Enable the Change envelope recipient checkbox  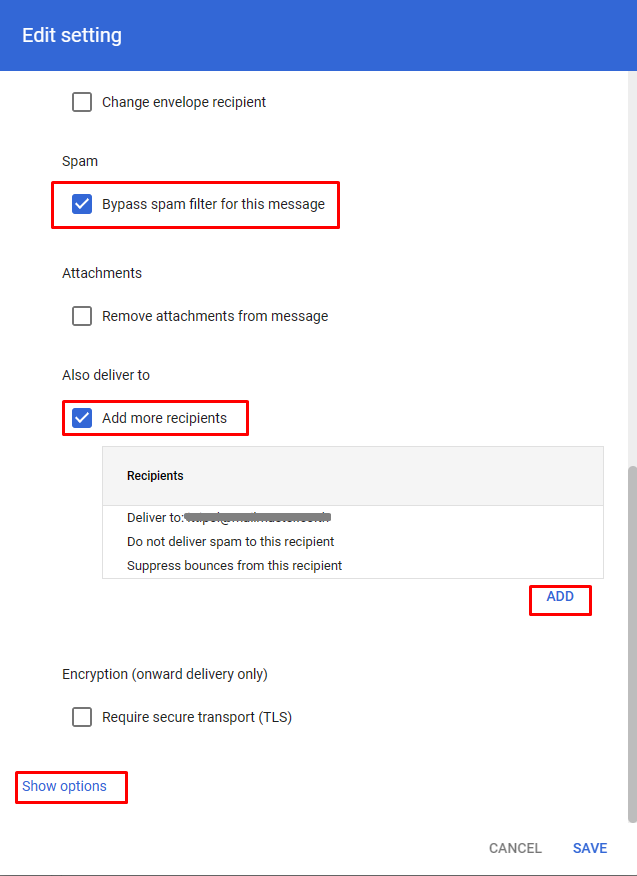pos(82,102)
